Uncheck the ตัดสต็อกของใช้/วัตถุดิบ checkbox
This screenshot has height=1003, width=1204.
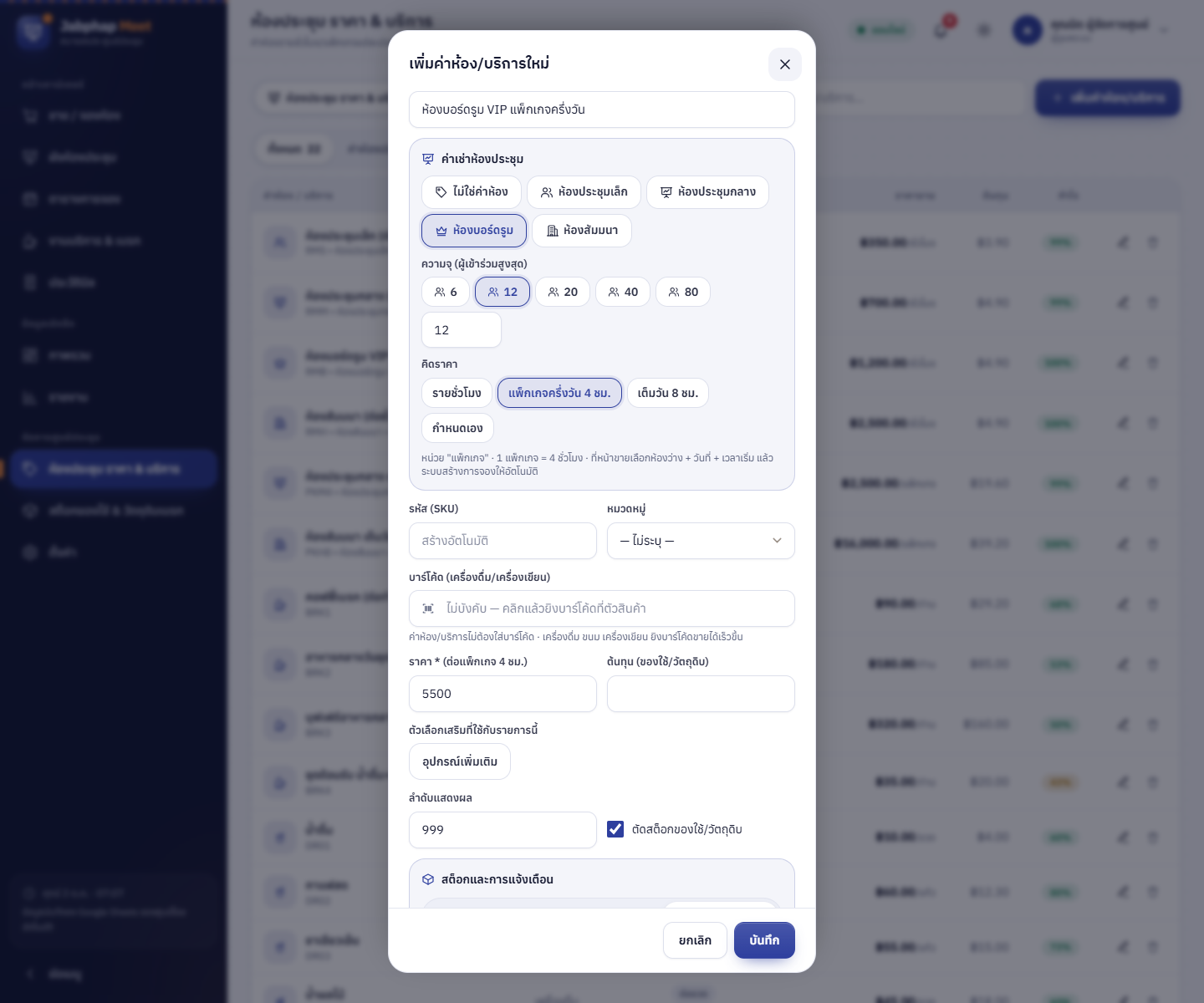coord(615,829)
